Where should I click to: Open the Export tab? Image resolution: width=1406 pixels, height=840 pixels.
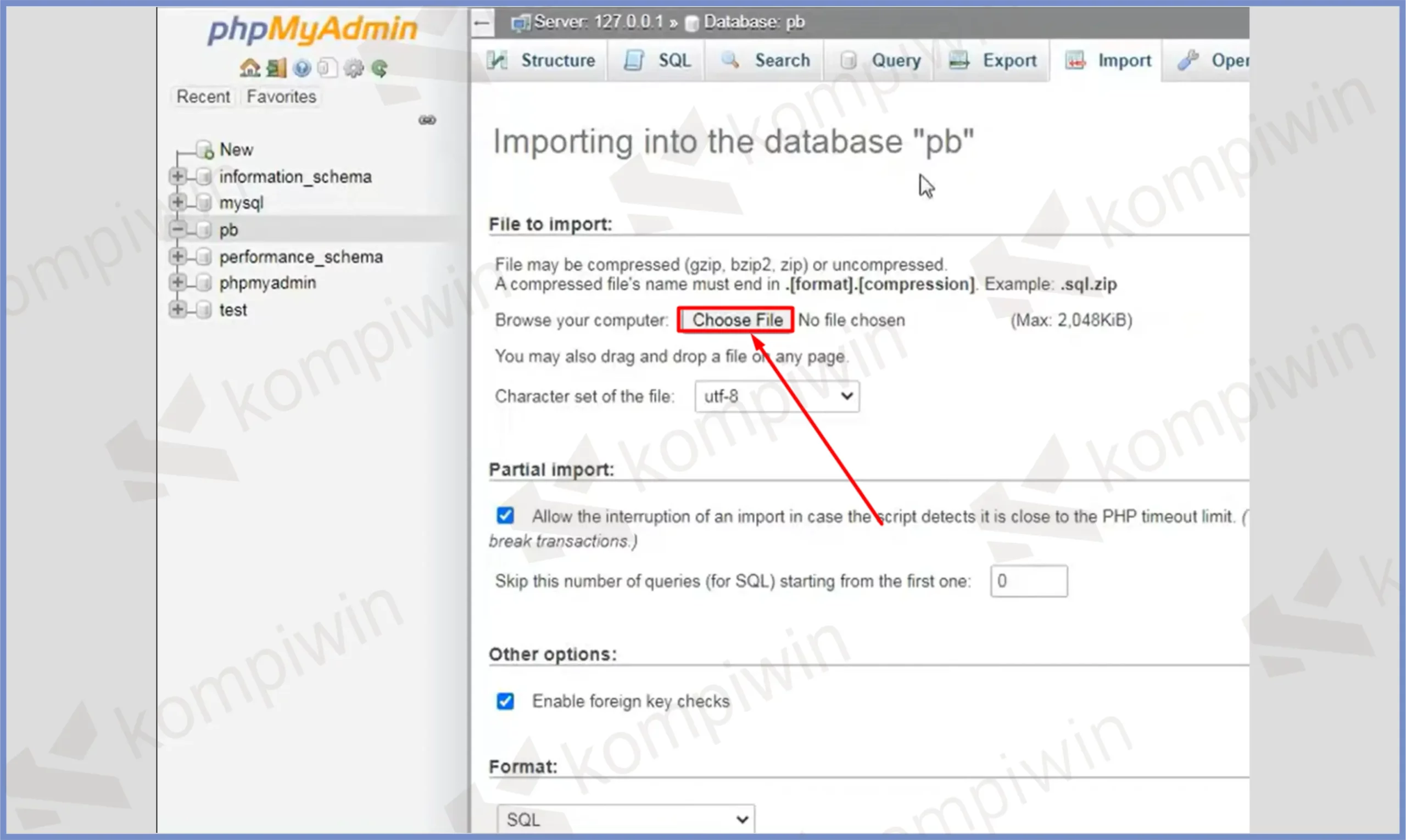tap(994, 60)
